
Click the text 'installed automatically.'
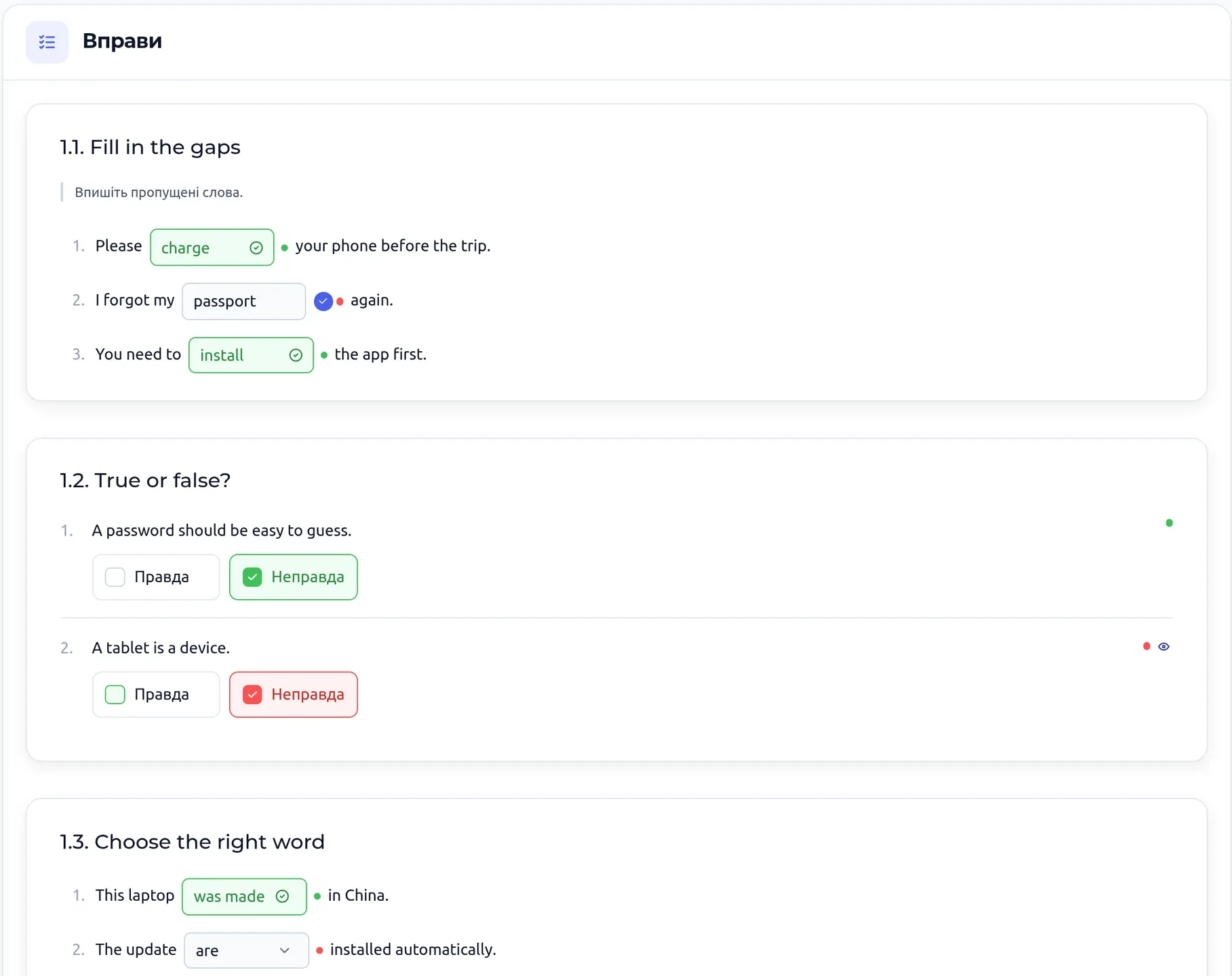click(413, 950)
